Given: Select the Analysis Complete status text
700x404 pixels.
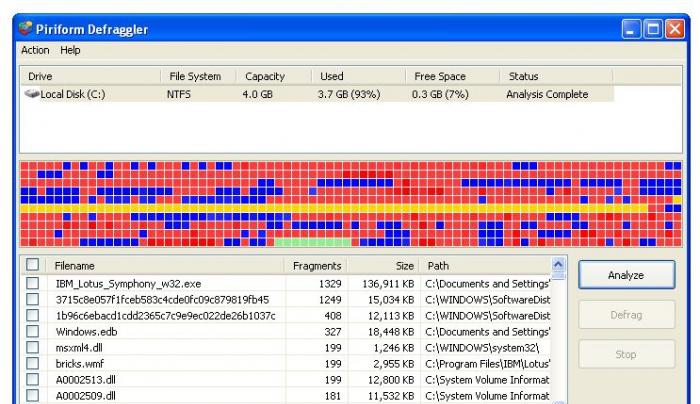Looking at the screenshot, I should click(547, 94).
